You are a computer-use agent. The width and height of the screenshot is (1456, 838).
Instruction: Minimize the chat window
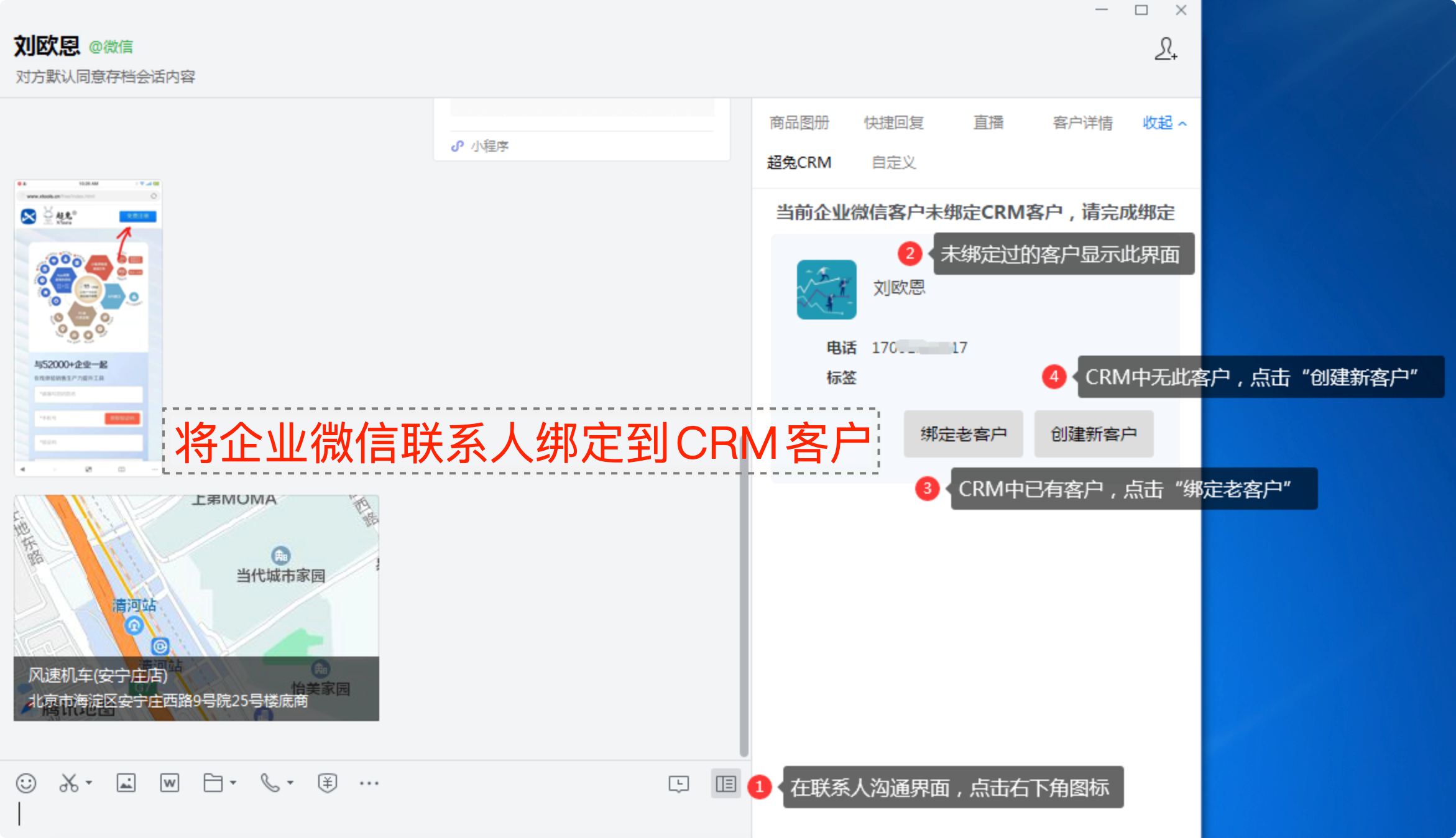coord(1102,10)
